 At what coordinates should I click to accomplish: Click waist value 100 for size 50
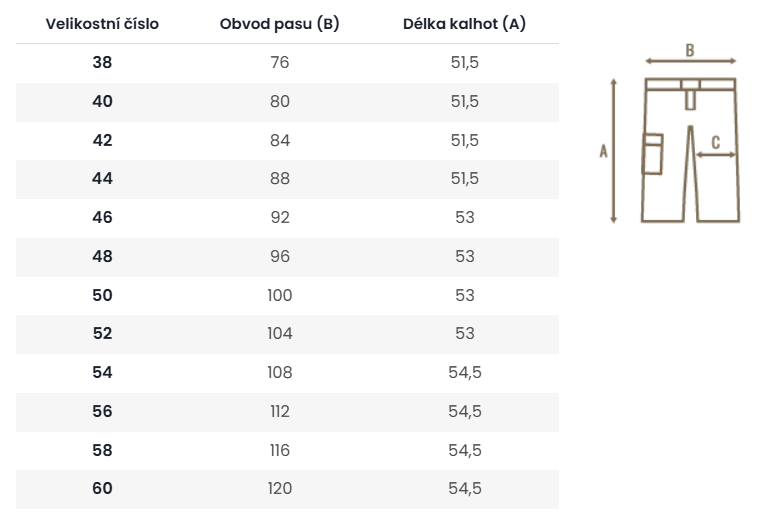tap(280, 295)
